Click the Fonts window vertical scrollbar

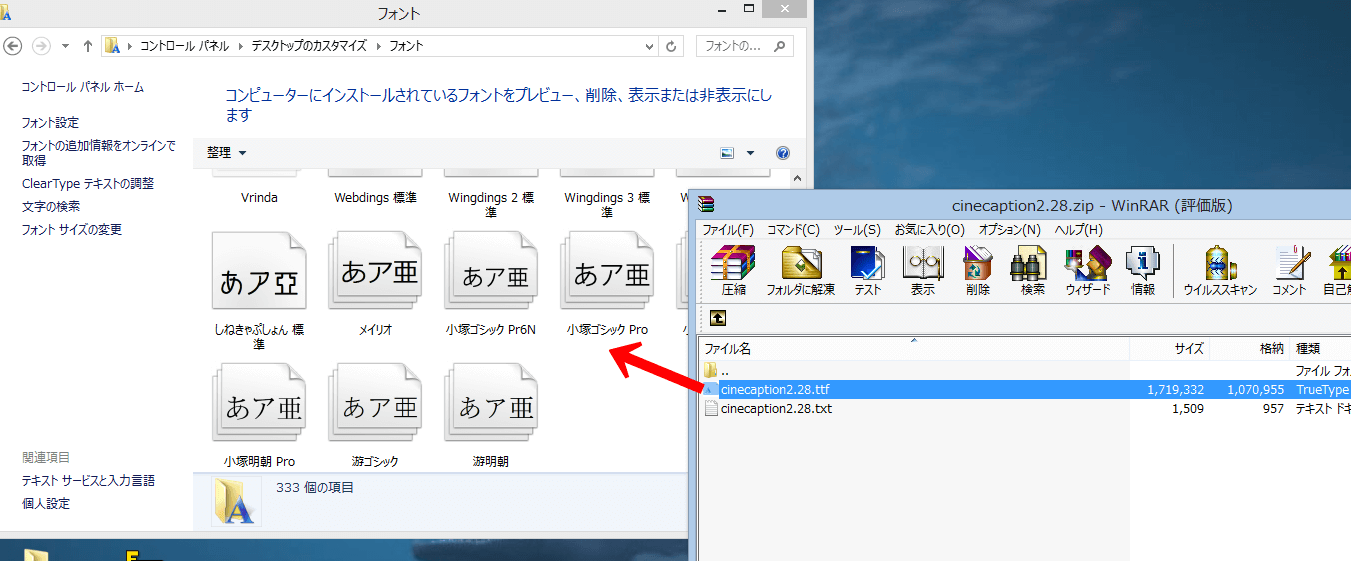tap(796, 178)
